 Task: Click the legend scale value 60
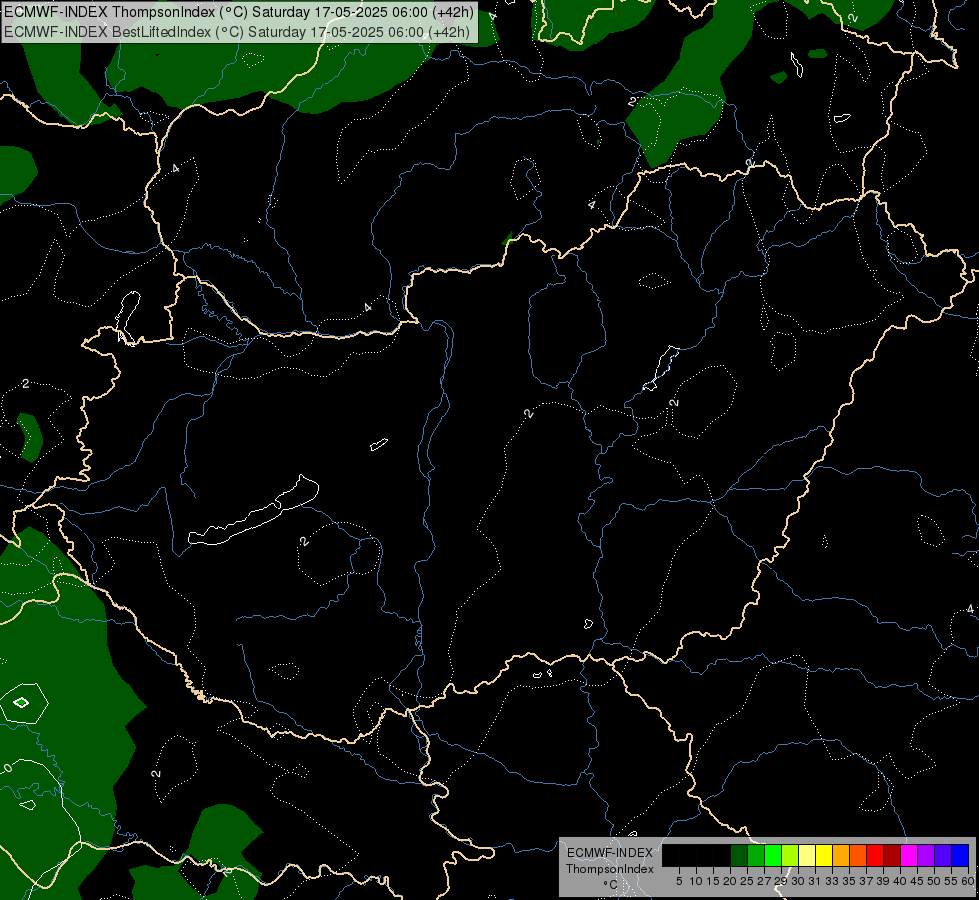[x=968, y=881]
